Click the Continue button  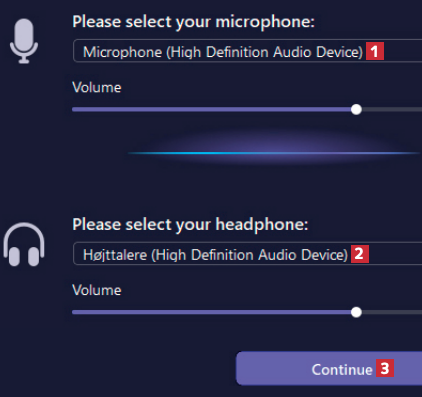pos(329,368)
